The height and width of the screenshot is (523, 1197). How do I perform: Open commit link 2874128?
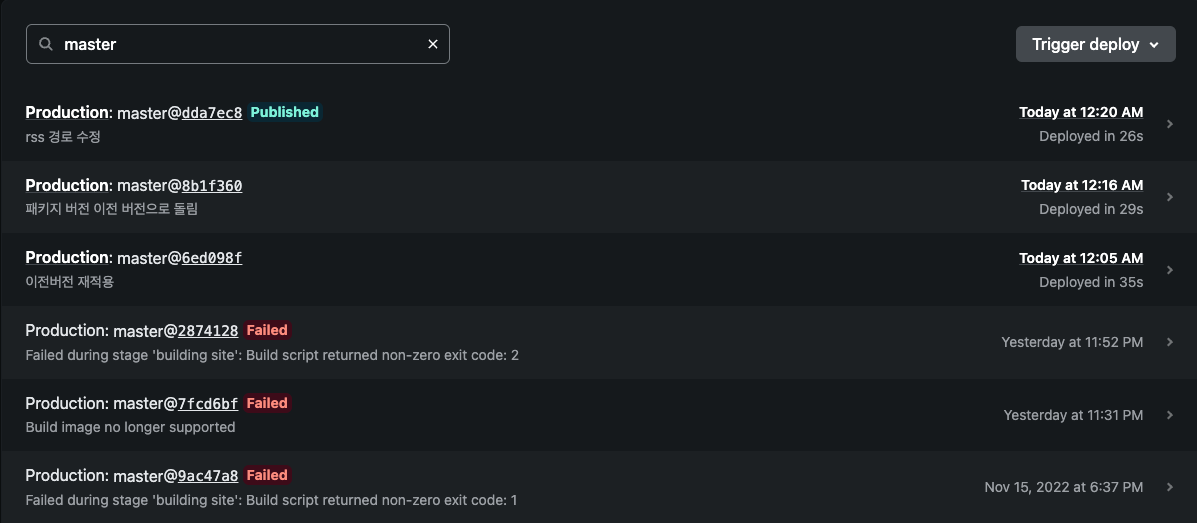[208, 331]
